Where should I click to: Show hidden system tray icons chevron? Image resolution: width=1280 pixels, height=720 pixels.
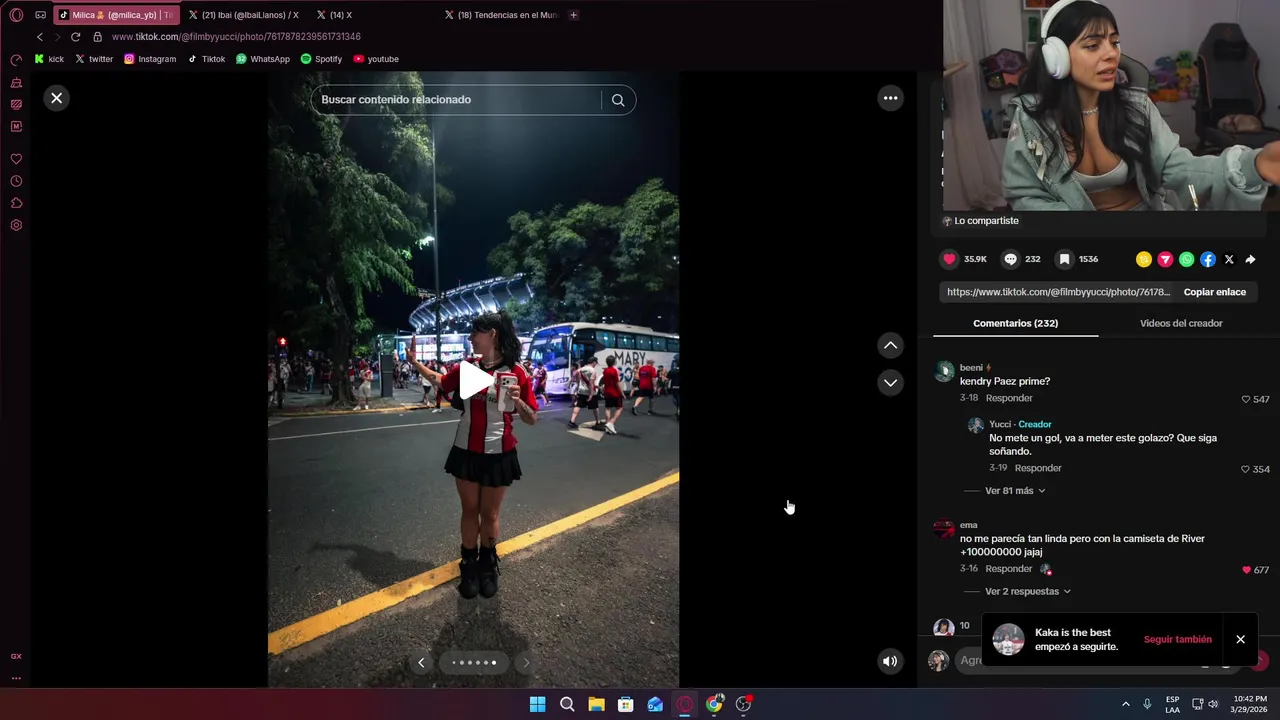click(1126, 704)
